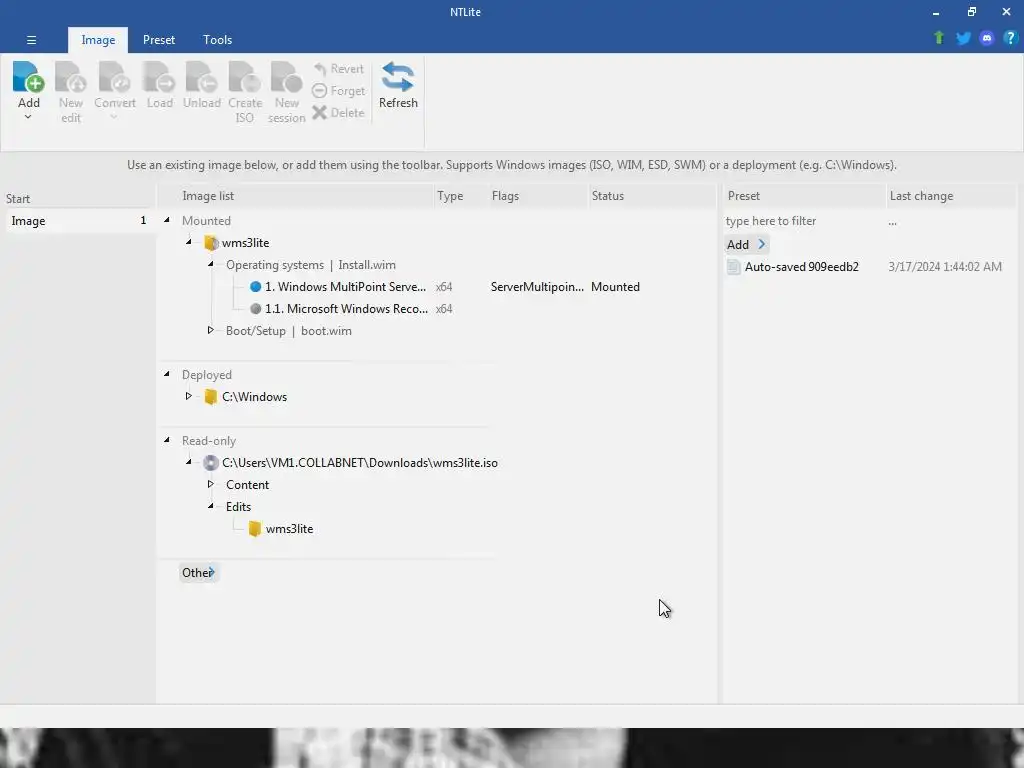Collapse the wms3lite.iso node
Screen dimensions: 1024x768
tap(189, 462)
